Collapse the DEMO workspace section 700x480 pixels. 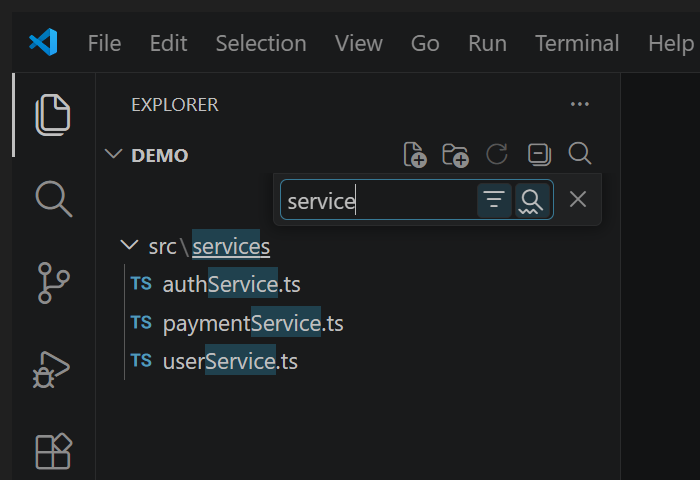[x=113, y=154]
